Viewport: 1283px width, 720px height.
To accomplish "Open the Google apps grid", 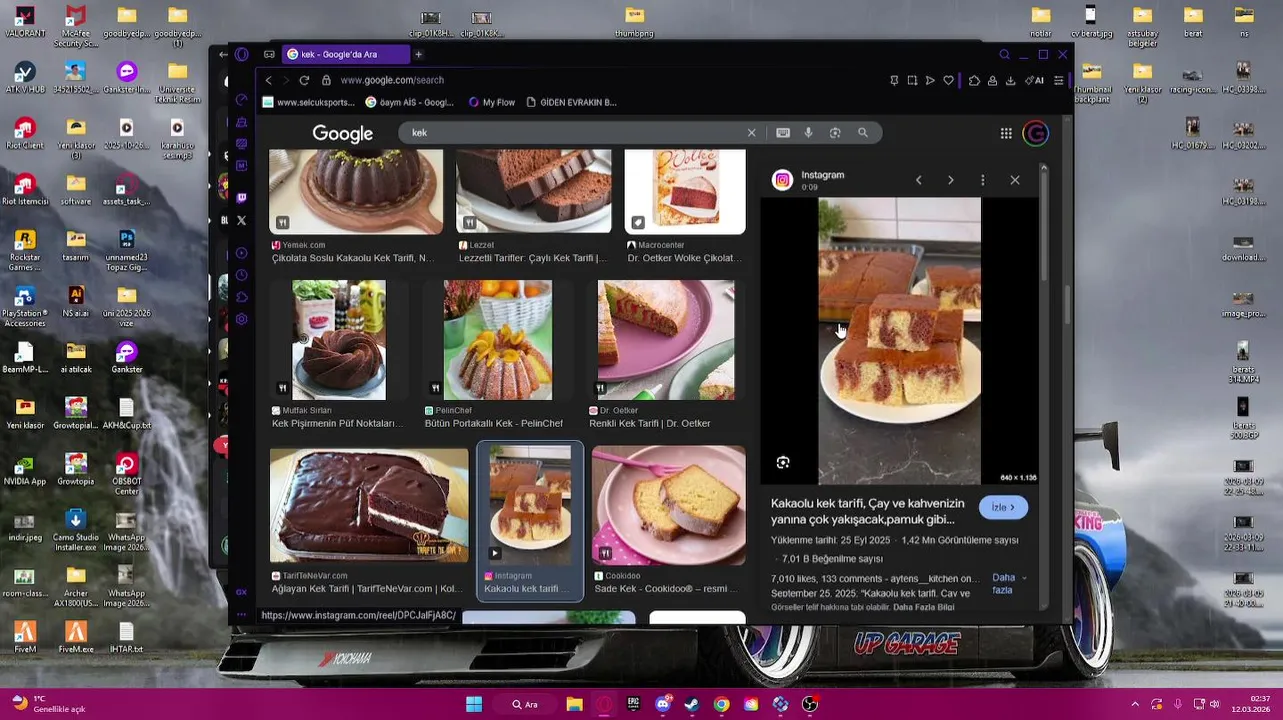I will coord(1006,133).
